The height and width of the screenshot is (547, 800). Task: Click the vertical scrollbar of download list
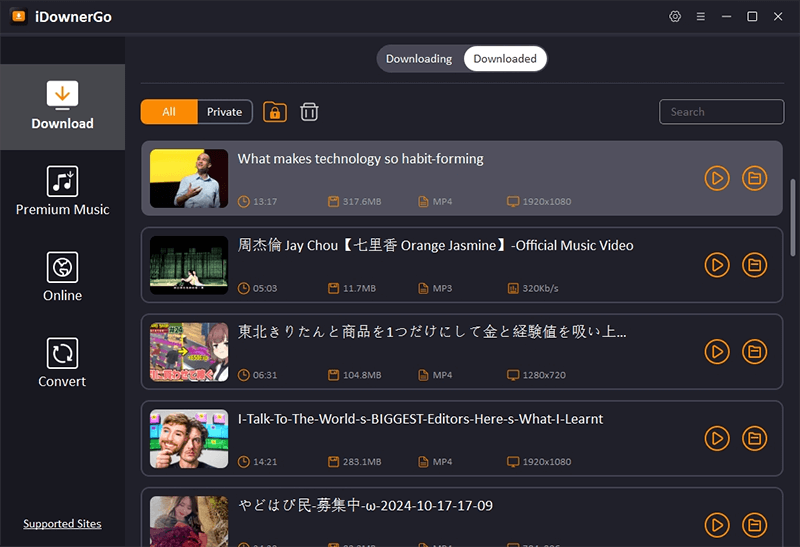[x=793, y=215]
